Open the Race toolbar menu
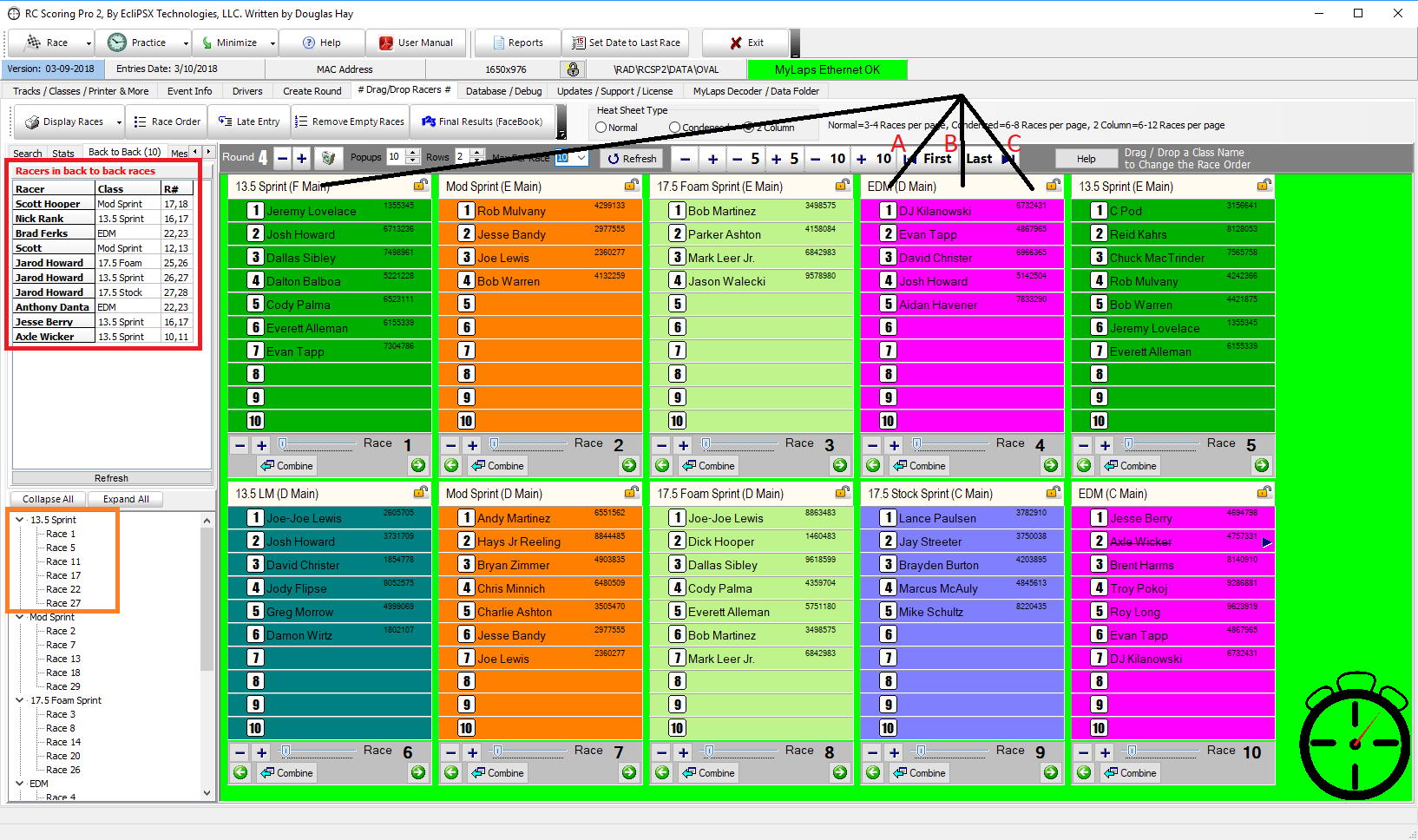 [49, 43]
